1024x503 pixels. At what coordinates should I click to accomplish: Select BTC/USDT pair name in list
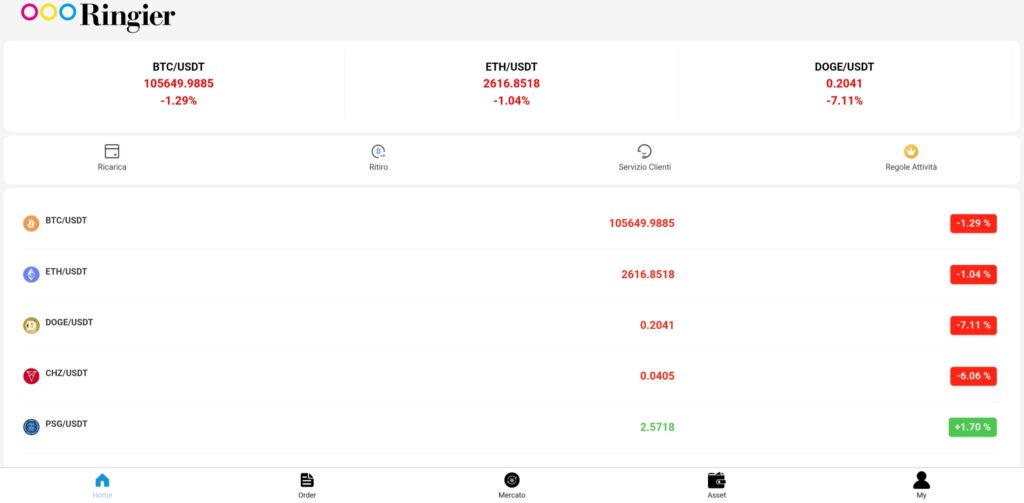[66, 221]
